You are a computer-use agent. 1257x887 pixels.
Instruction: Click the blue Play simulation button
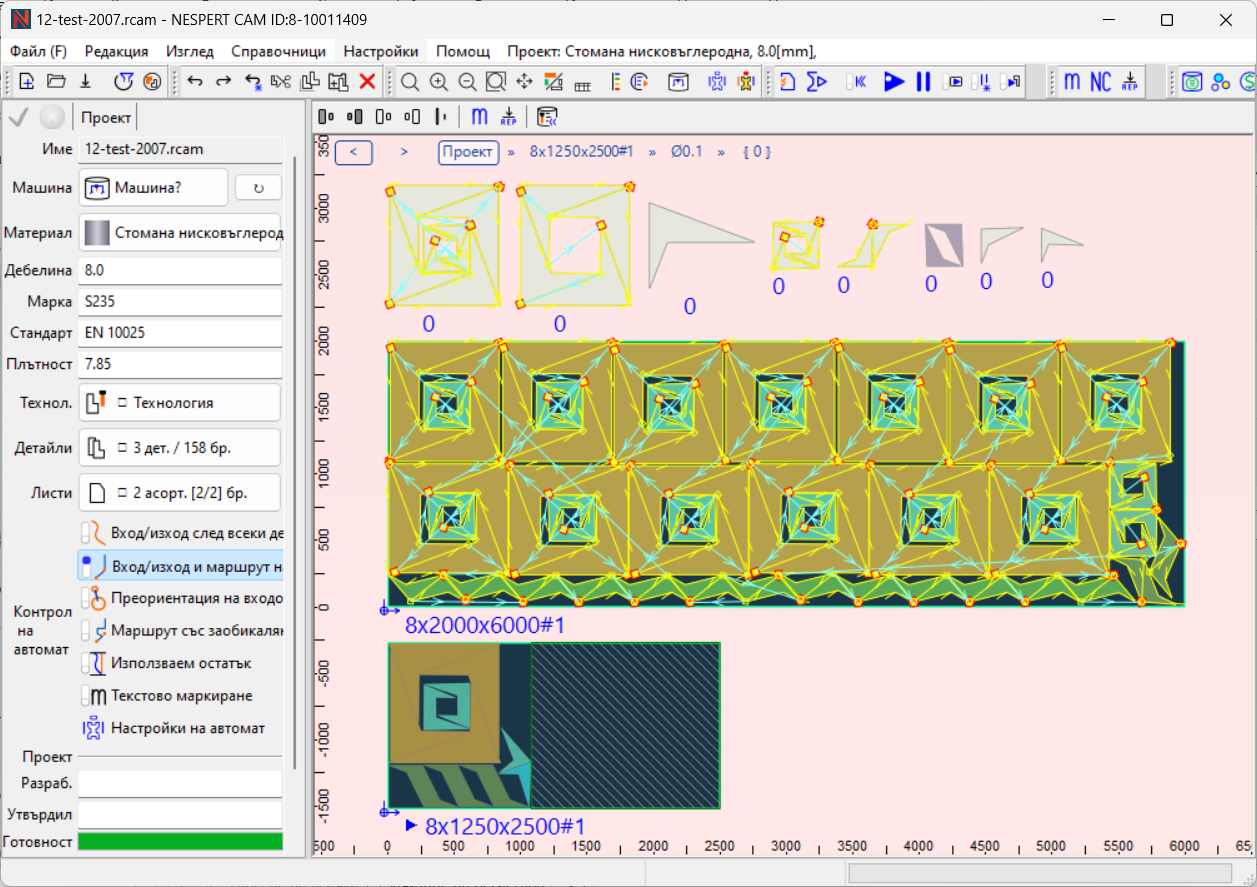click(894, 82)
